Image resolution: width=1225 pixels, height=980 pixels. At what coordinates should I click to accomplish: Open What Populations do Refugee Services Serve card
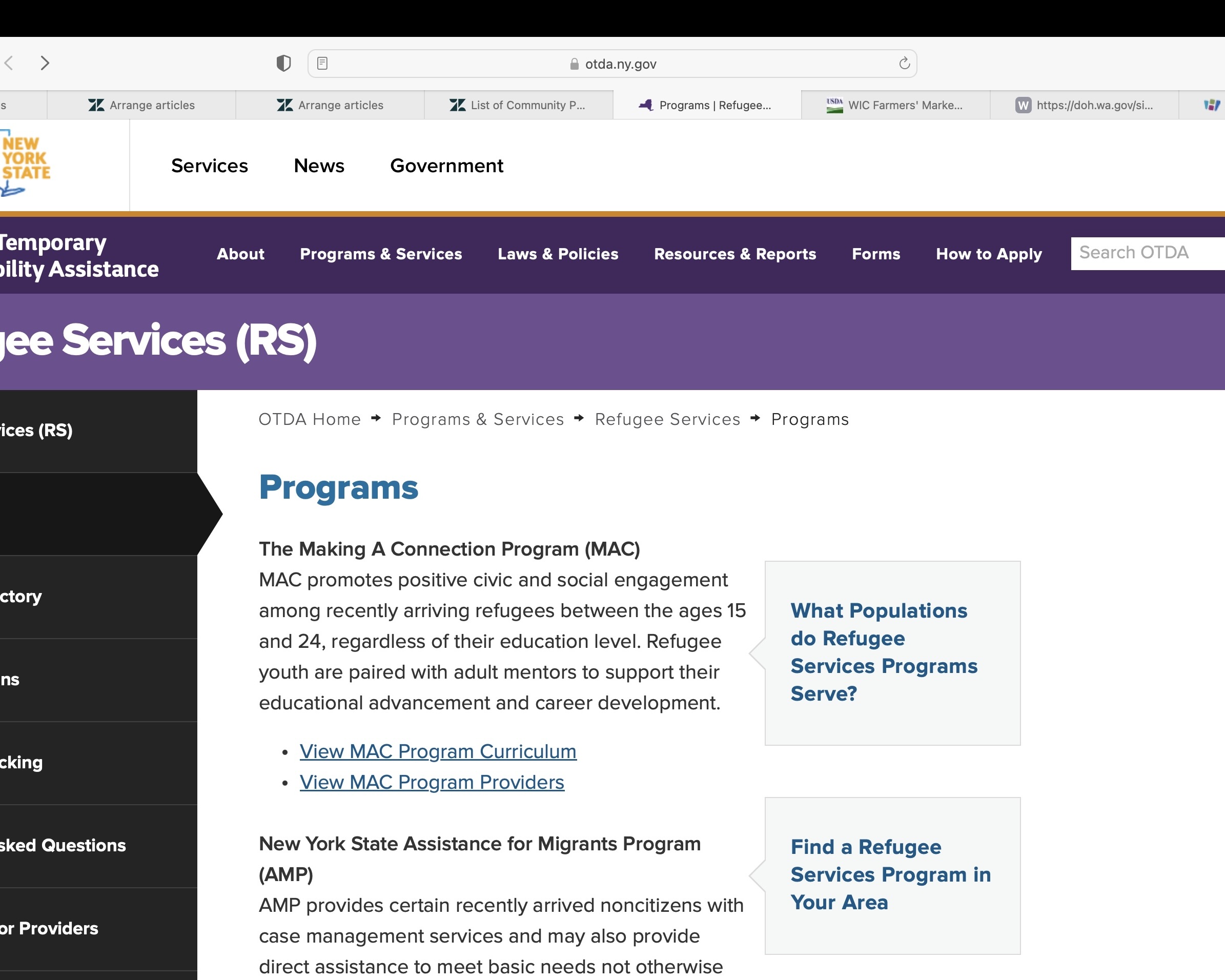click(x=884, y=652)
